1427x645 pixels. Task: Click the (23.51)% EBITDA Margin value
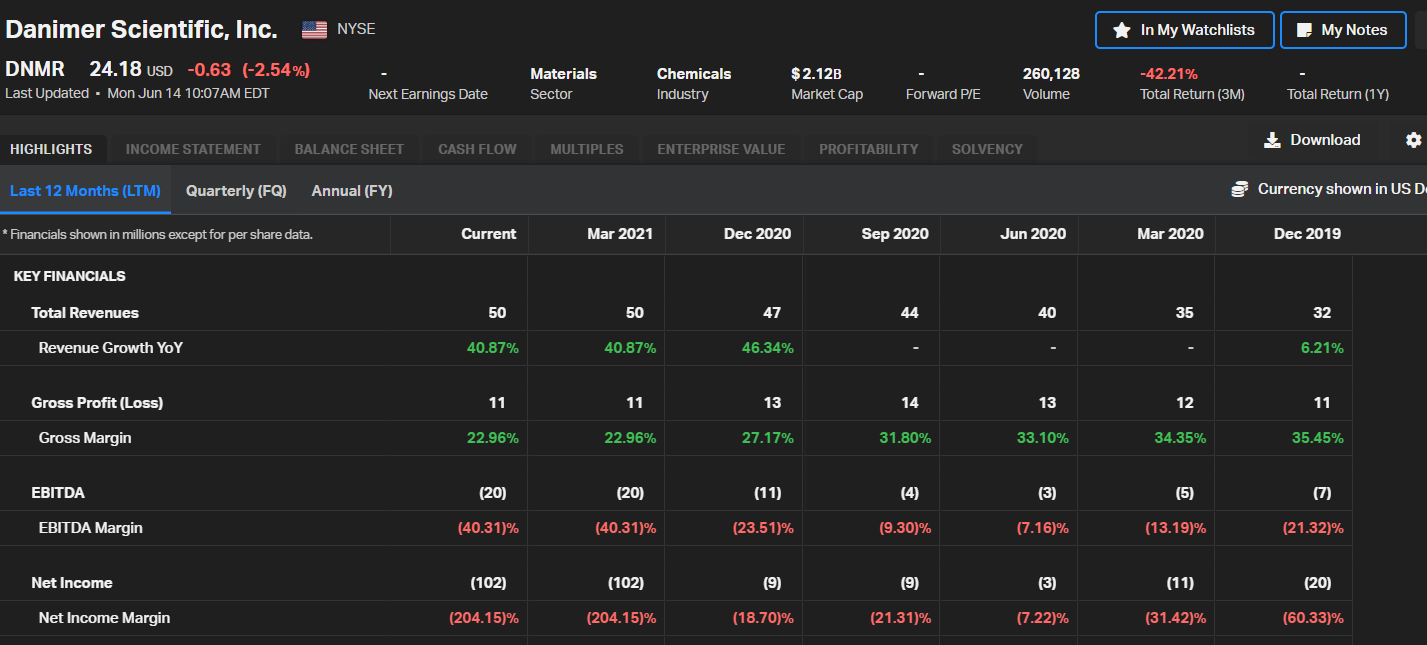point(763,528)
